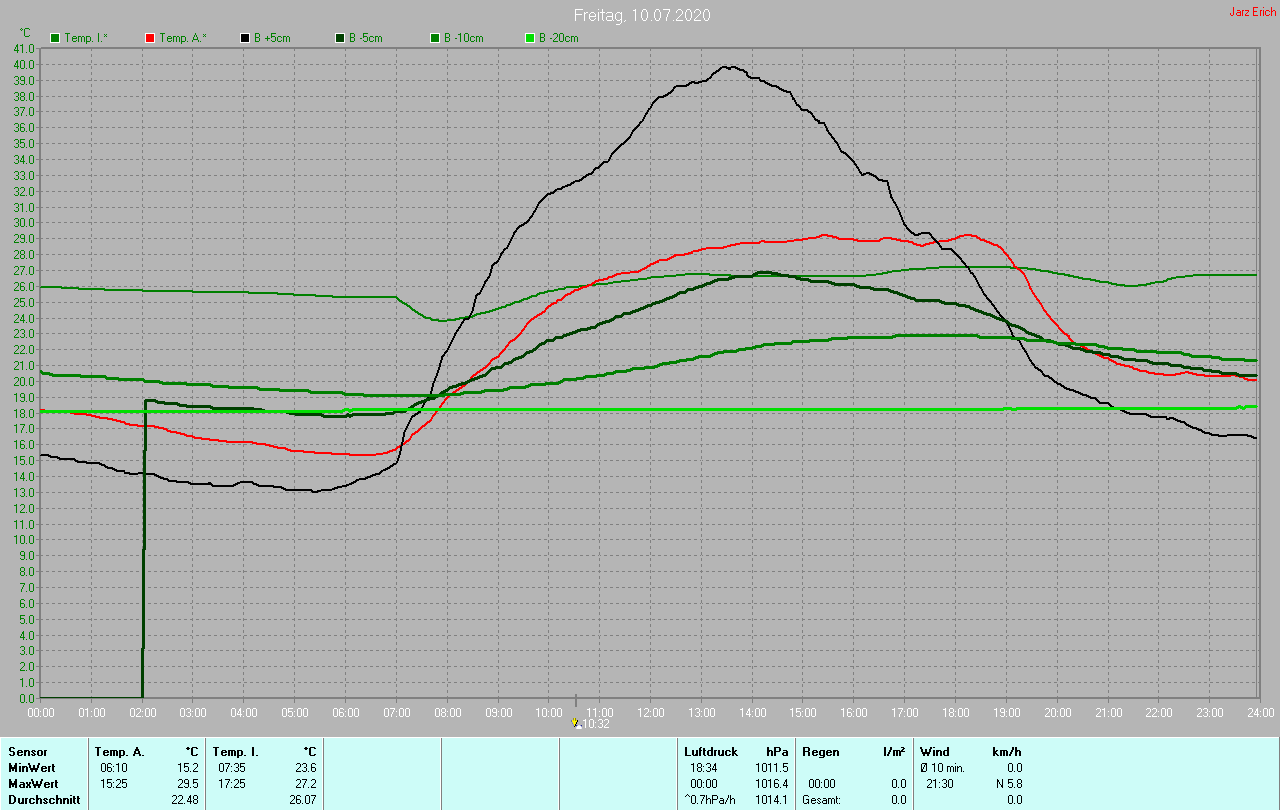
Task: Click the green Temp. I.* legend swatch
Action: [55, 38]
